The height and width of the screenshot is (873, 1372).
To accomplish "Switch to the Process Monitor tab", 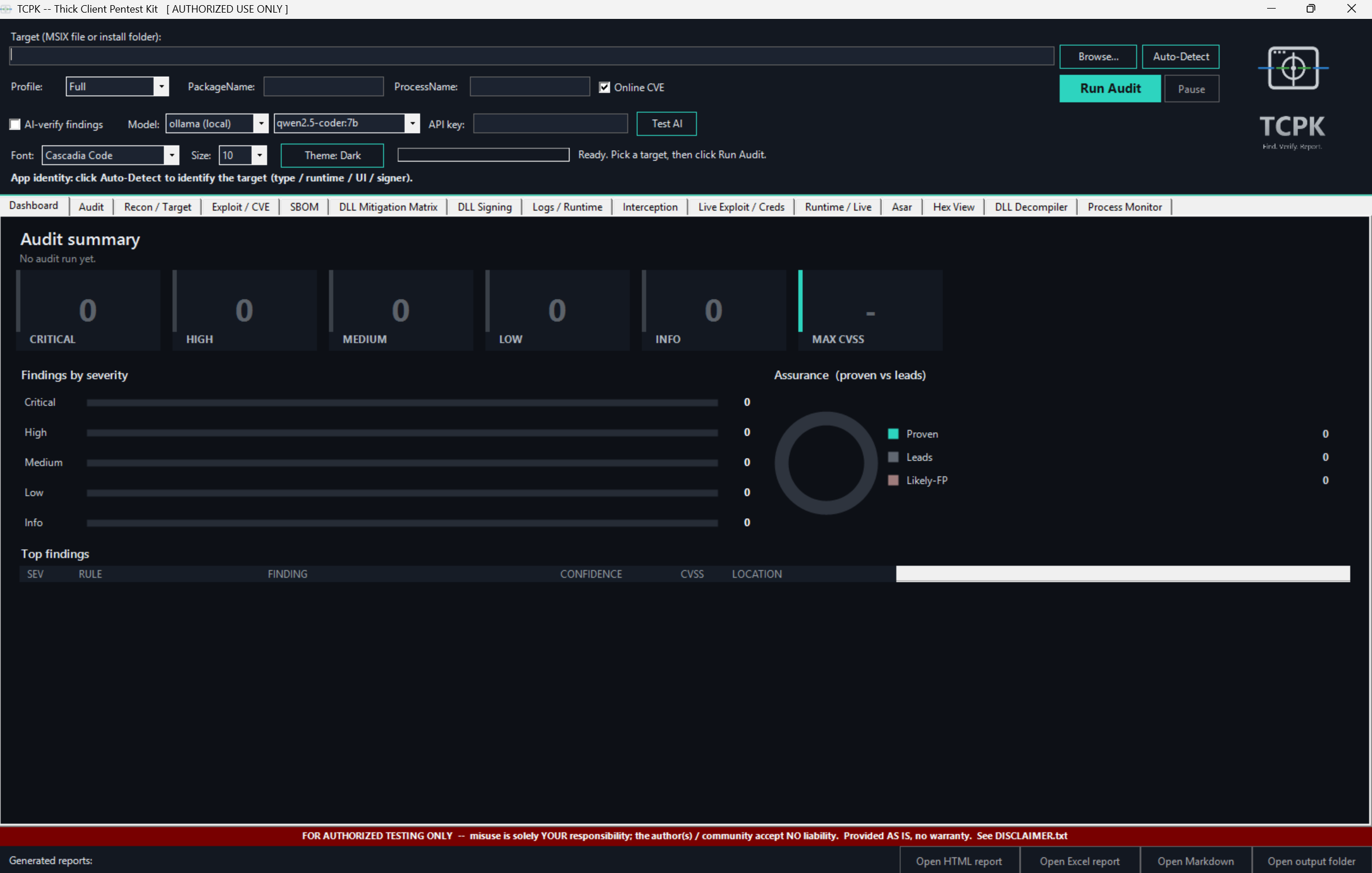I will coord(1124,207).
